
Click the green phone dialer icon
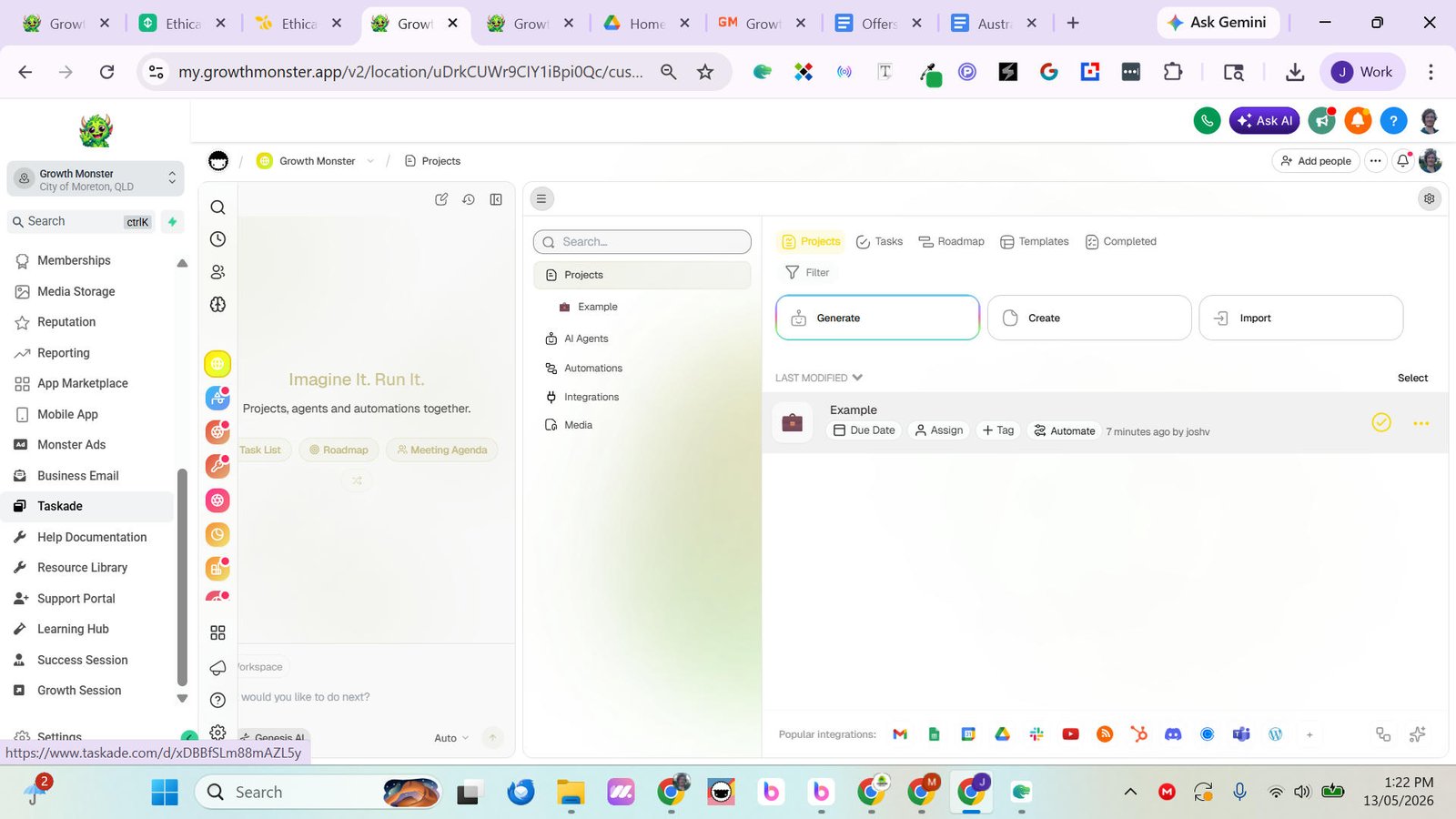[1207, 120]
